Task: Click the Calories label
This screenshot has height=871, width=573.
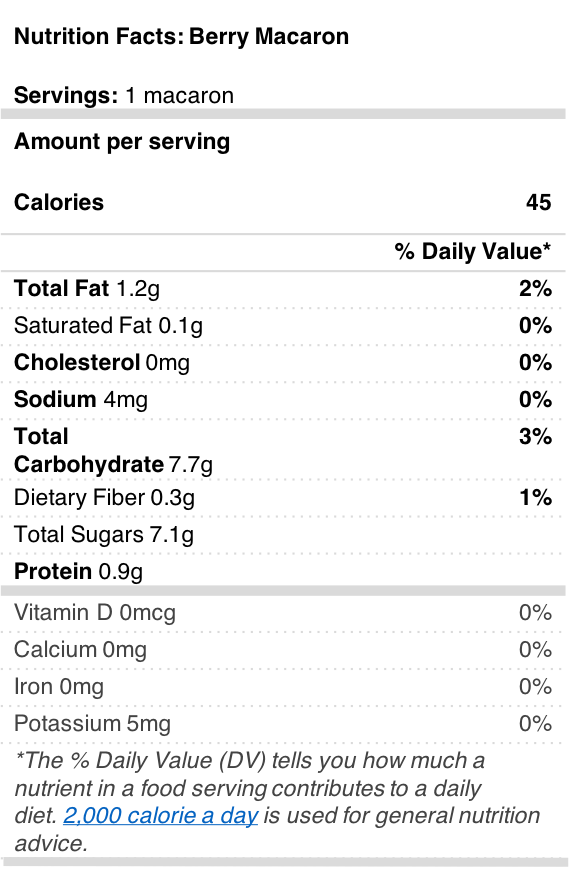Action: (x=59, y=202)
